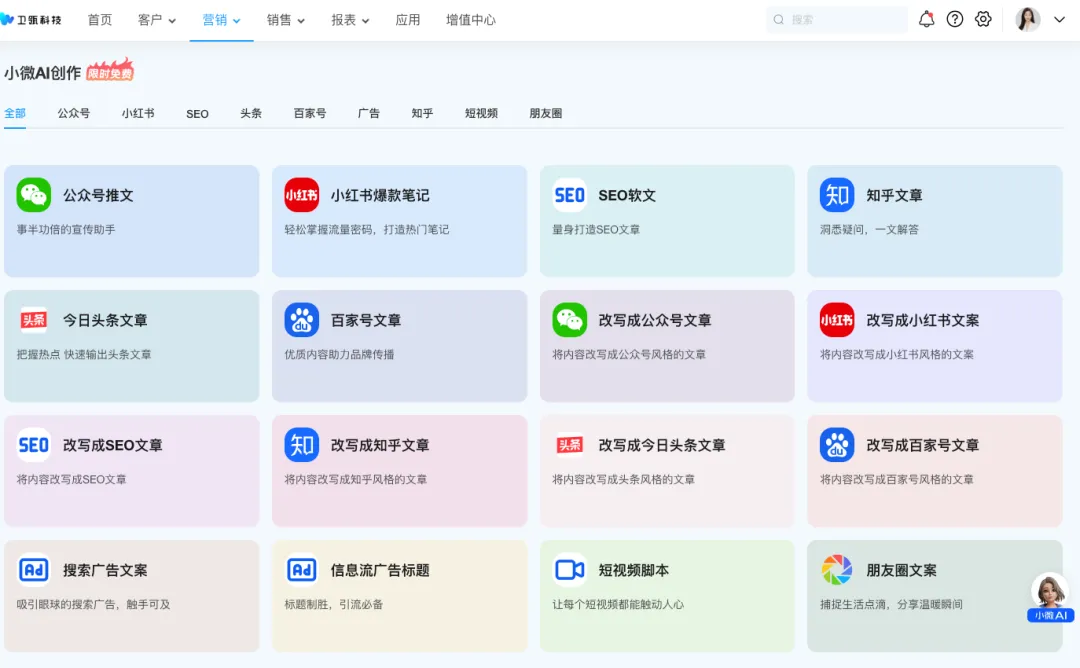Click the notification bell icon
Screen dimensions: 1080x668
[x=926, y=19]
